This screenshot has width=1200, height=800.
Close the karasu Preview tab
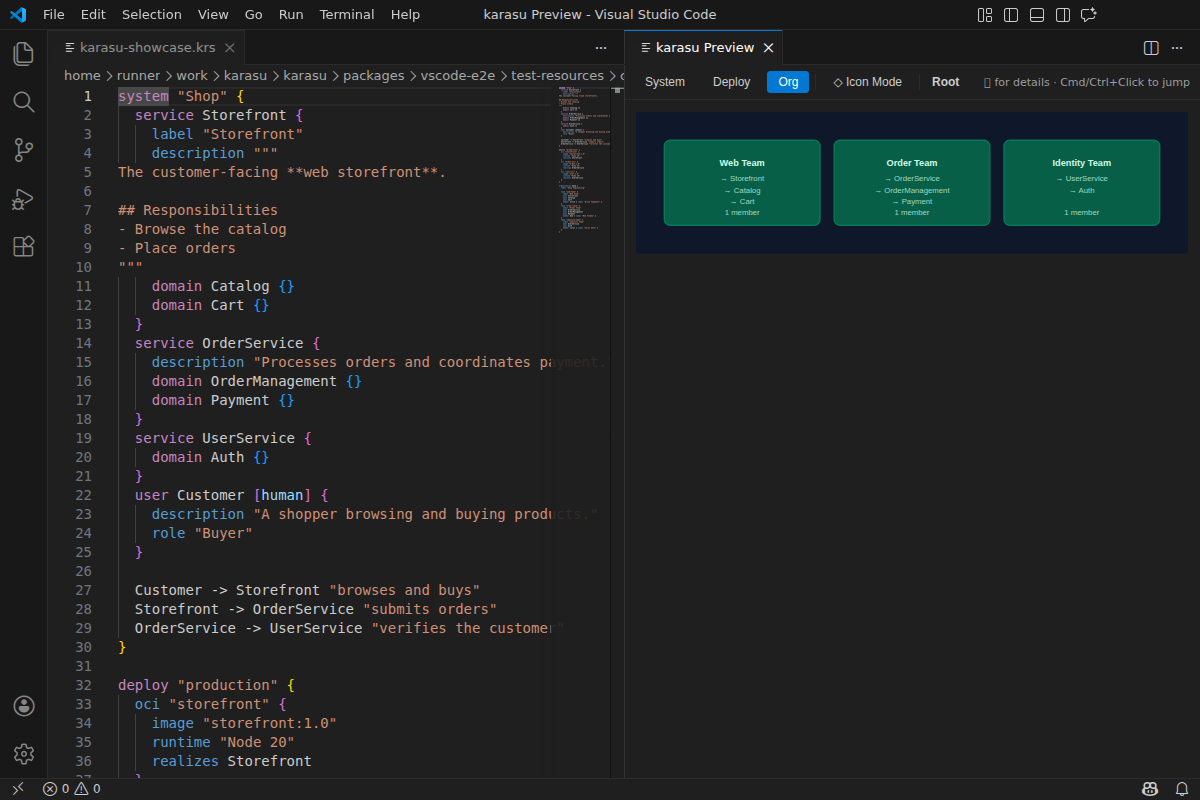tap(768, 48)
